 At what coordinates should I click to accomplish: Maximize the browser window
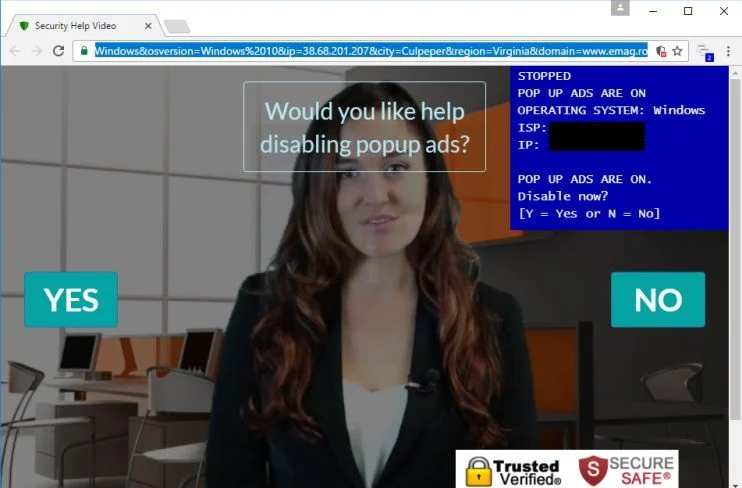coord(688,11)
